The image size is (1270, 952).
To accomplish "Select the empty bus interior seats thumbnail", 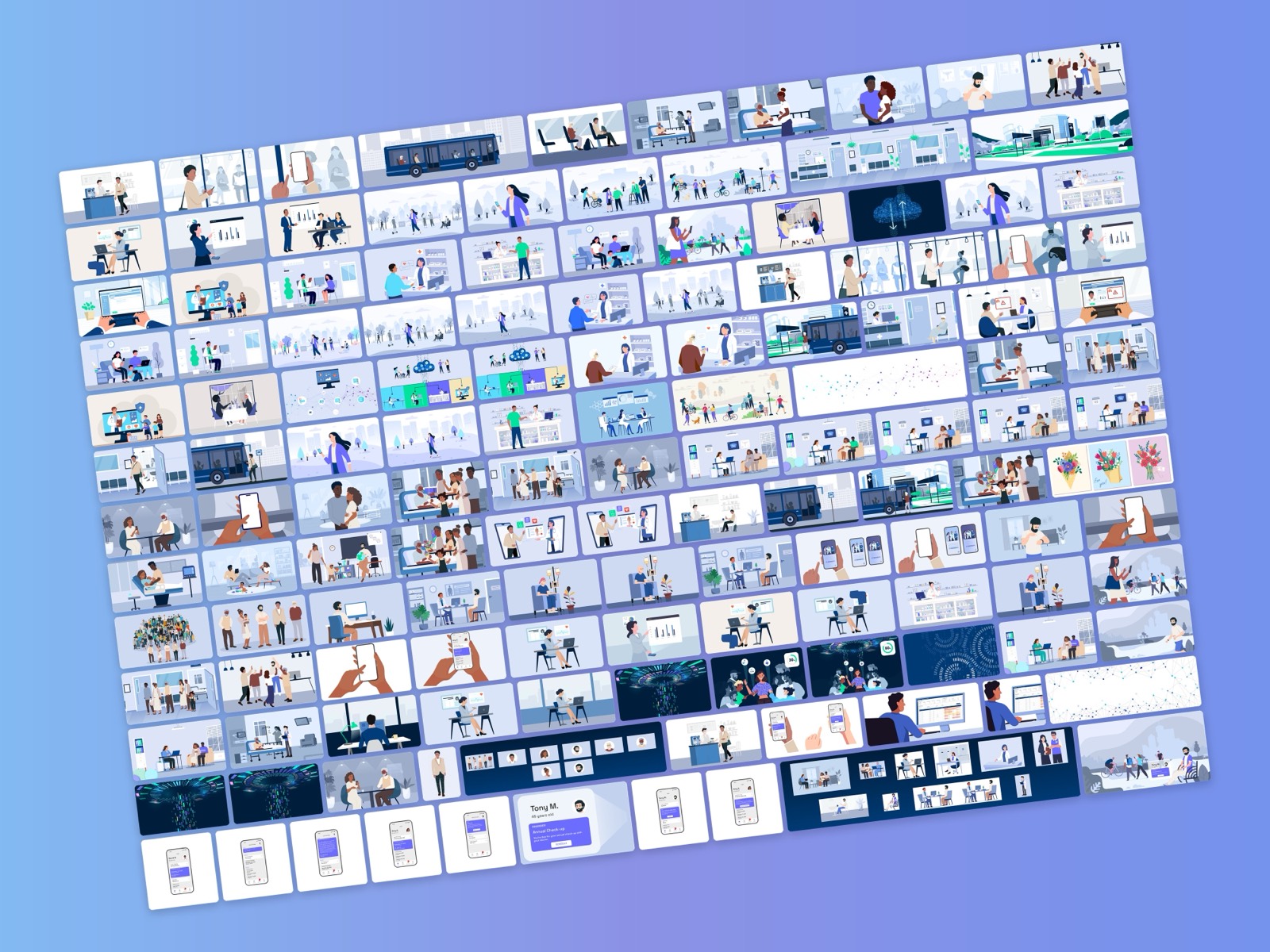I will (577, 136).
